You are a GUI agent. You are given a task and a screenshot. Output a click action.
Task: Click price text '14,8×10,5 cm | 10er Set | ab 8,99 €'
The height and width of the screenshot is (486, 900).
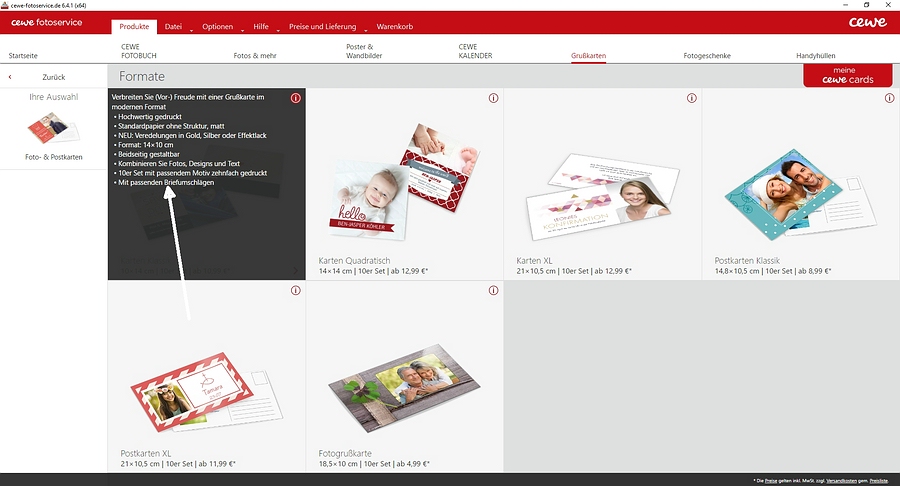pos(773,271)
